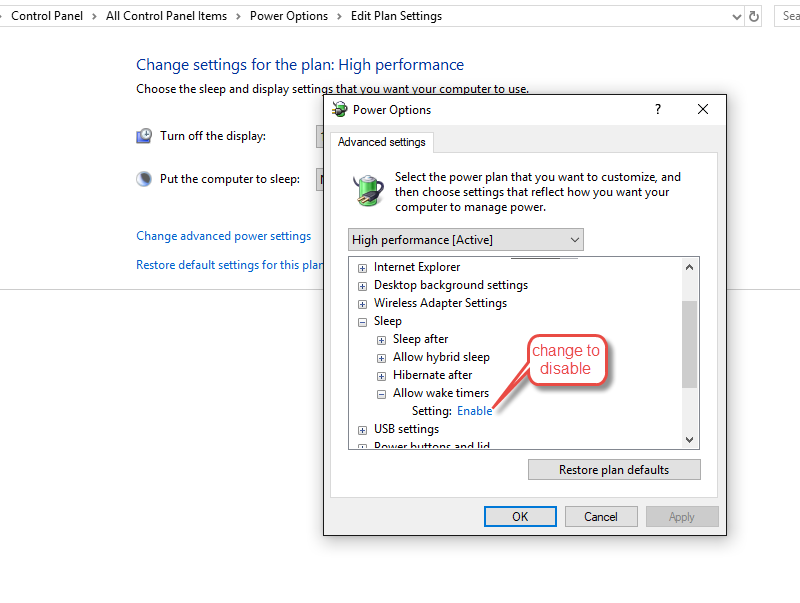The image size is (800, 603).
Task: Select the Allow hybrid sleep label
Action: (441, 357)
